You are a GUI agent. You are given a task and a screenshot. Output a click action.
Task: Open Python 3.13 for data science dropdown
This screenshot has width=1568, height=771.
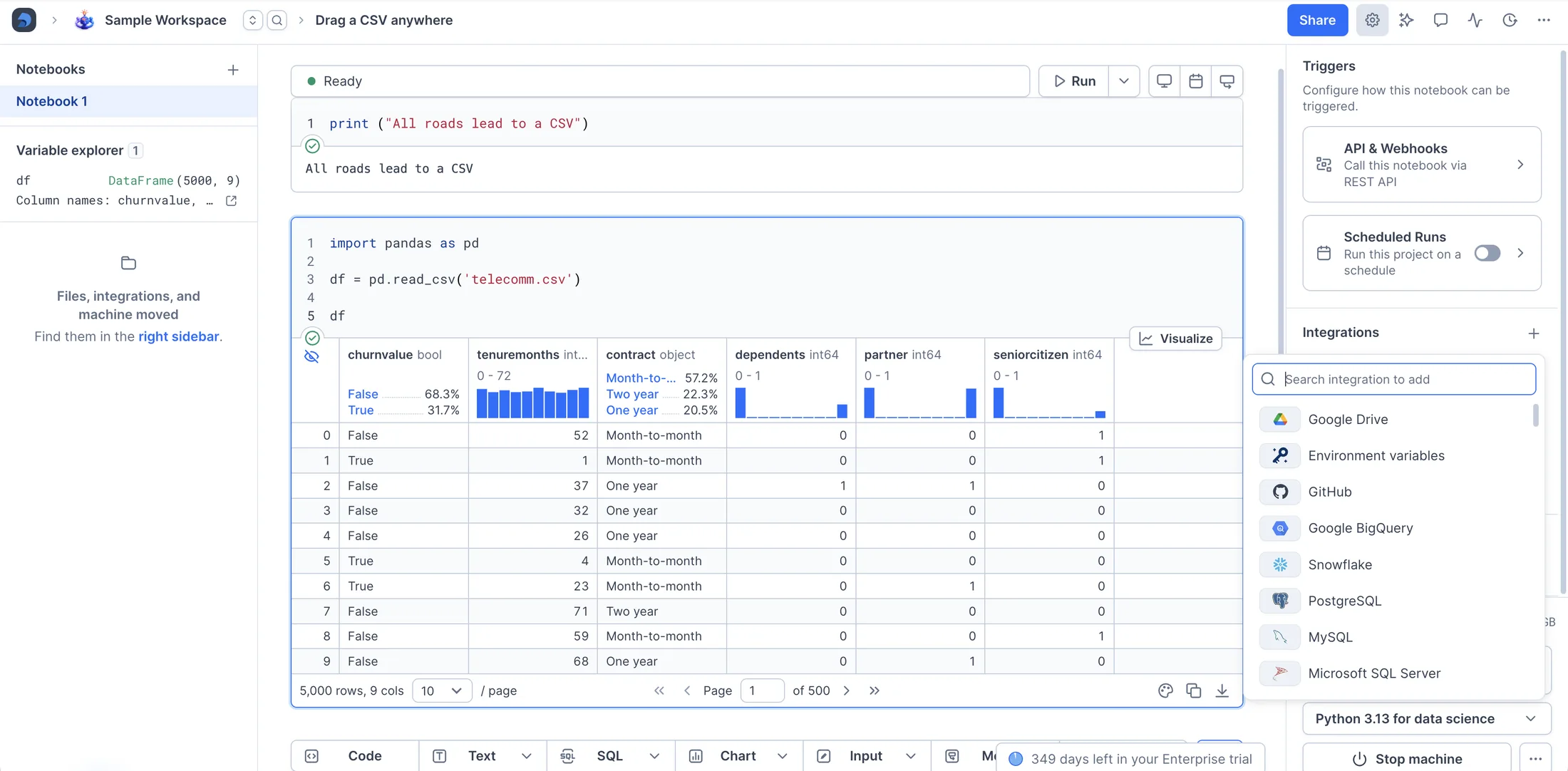pyautogui.click(x=1426, y=718)
